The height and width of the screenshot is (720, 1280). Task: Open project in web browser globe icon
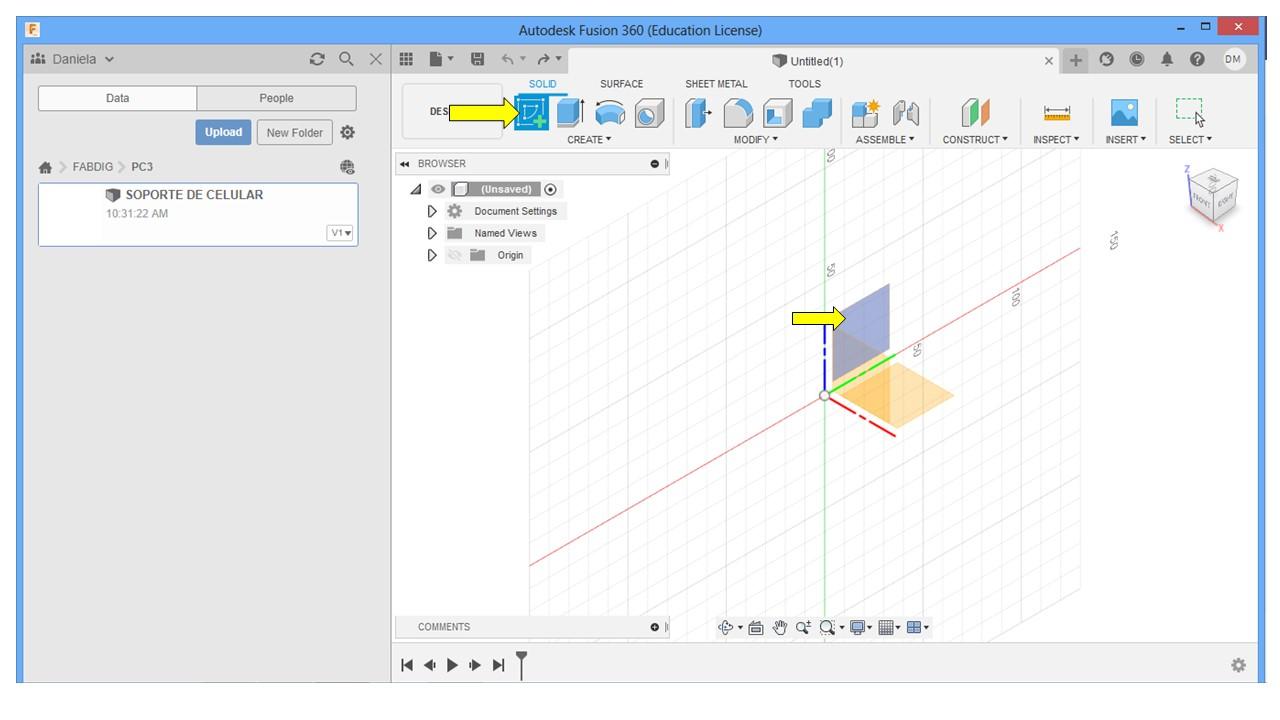click(347, 167)
